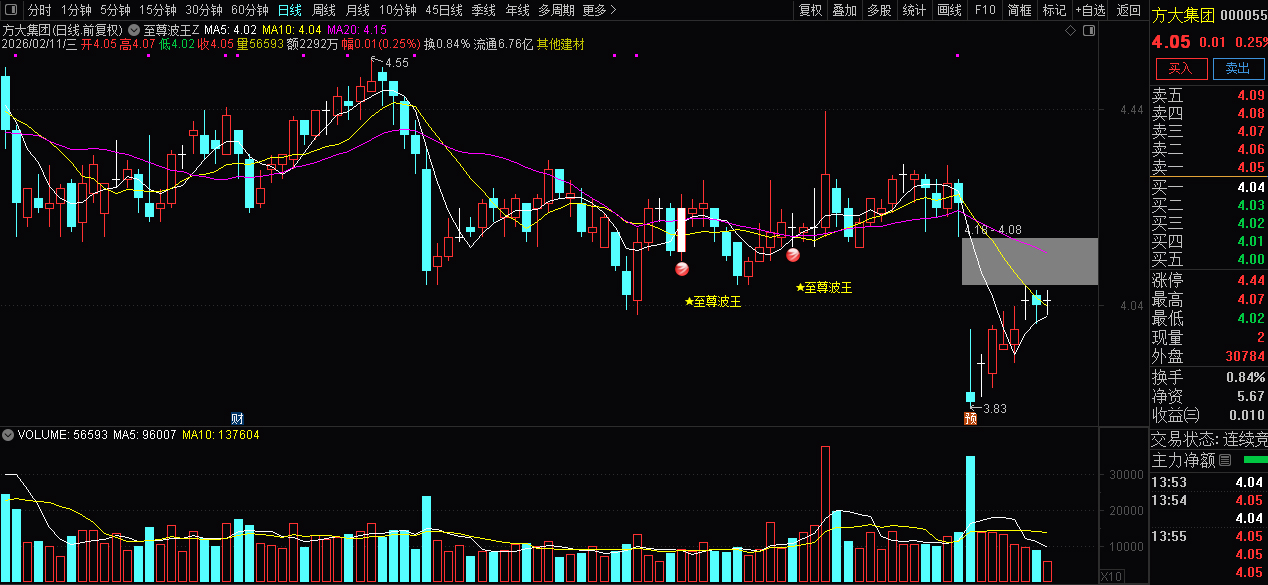Click the 至尊波王Z indicator name
The image size is (1268, 585).
[x=172, y=30]
